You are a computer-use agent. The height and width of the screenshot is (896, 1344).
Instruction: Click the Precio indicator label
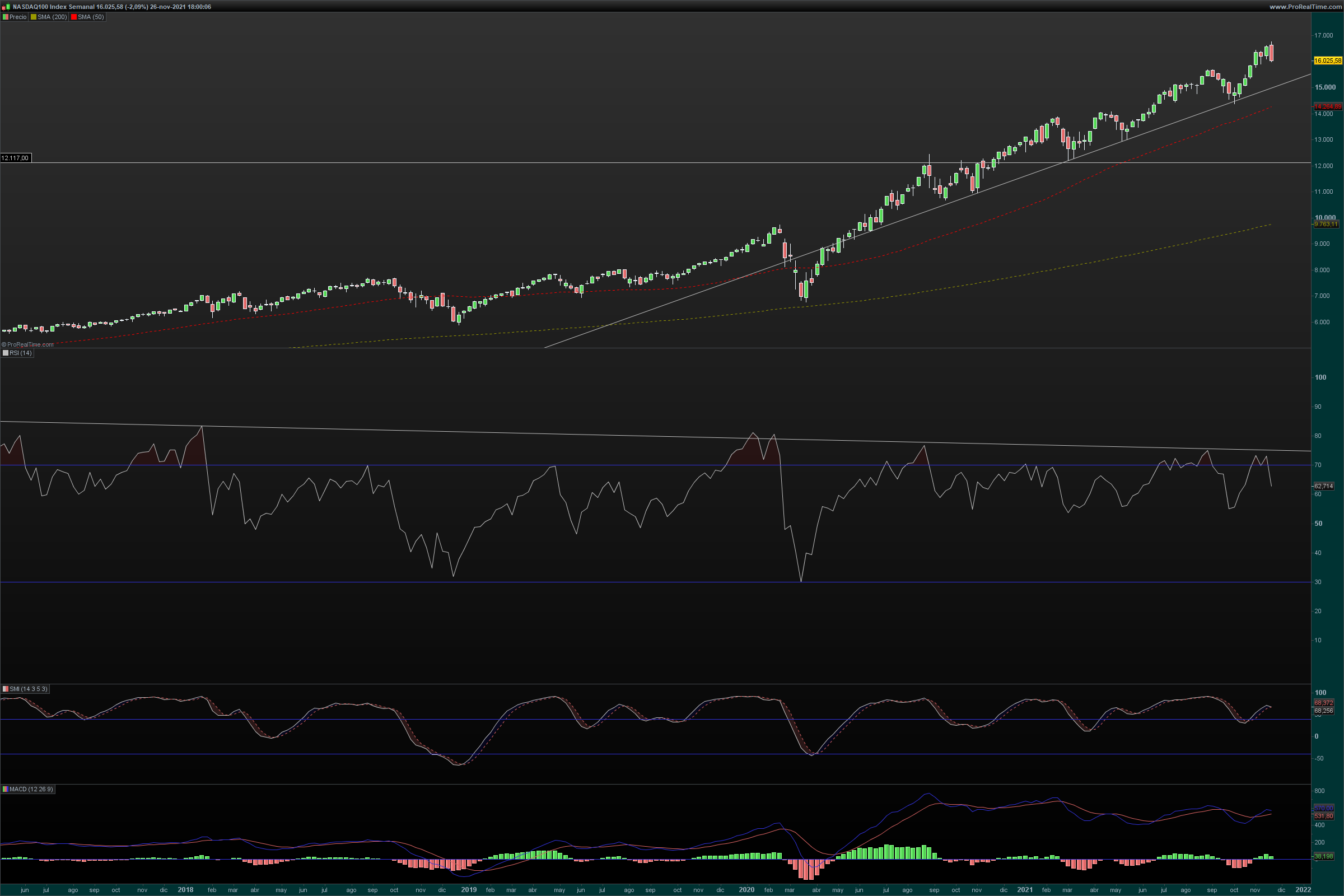(x=18, y=17)
